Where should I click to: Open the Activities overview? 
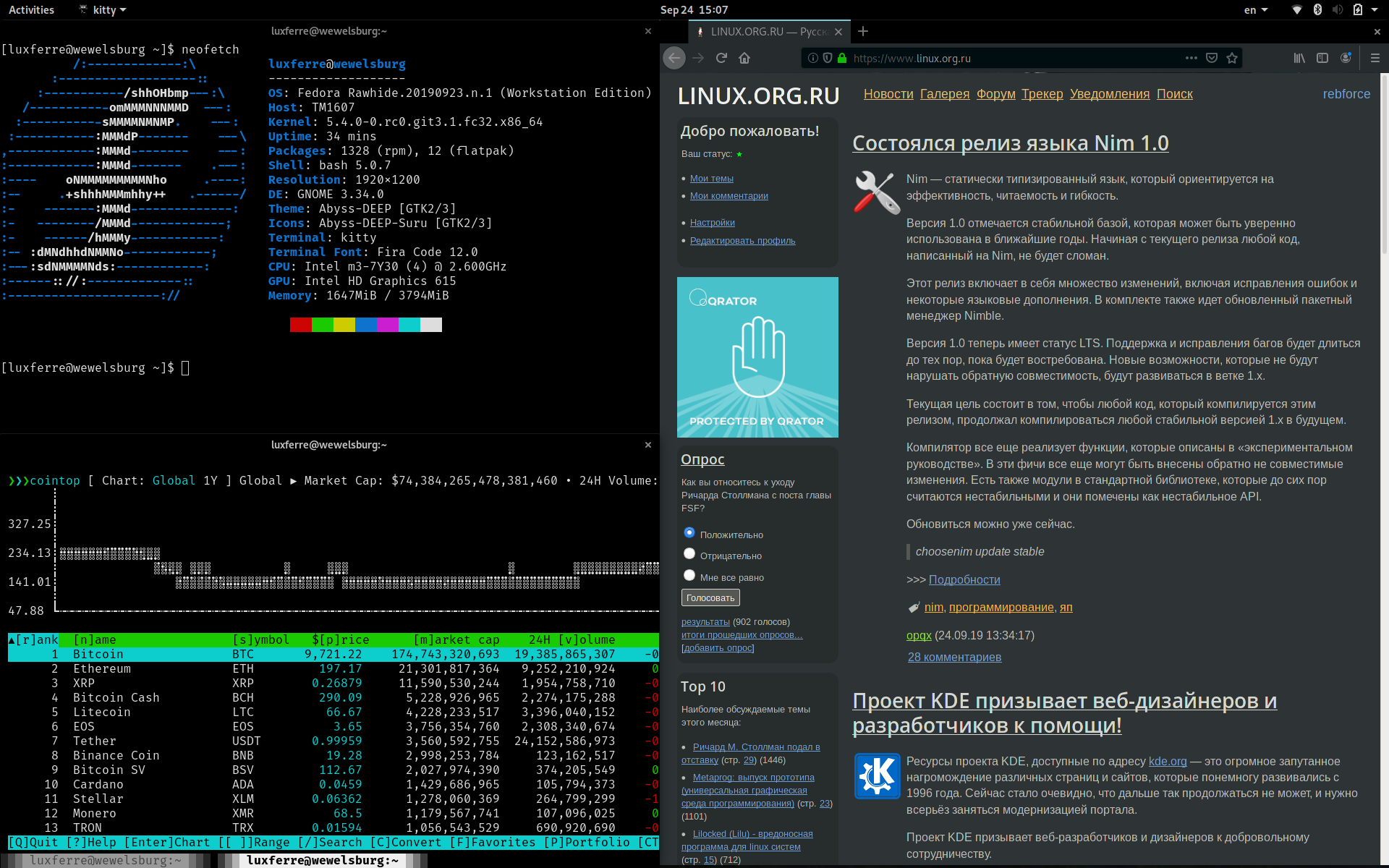pyautogui.click(x=31, y=10)
